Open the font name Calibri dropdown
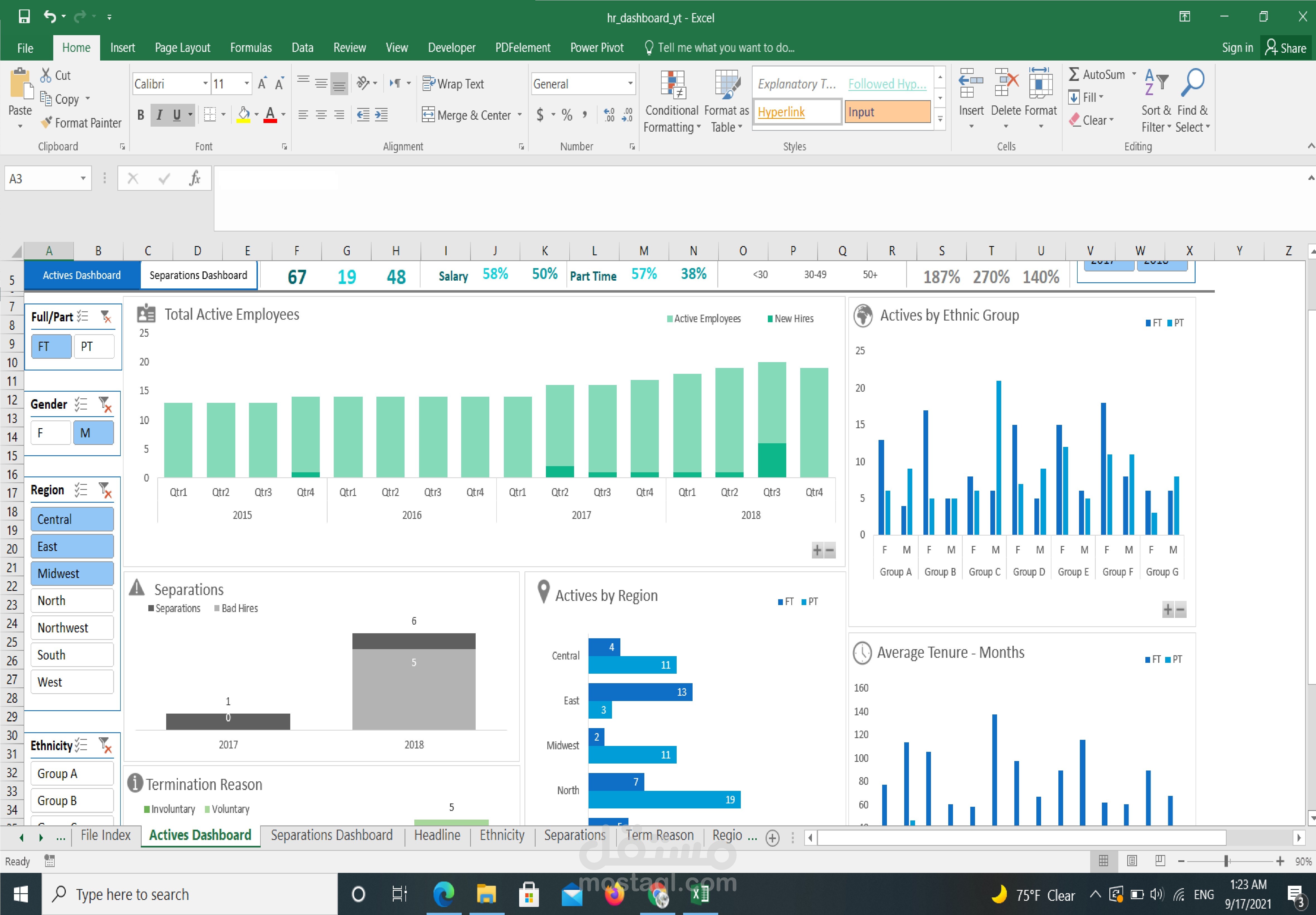 (205, 84)
